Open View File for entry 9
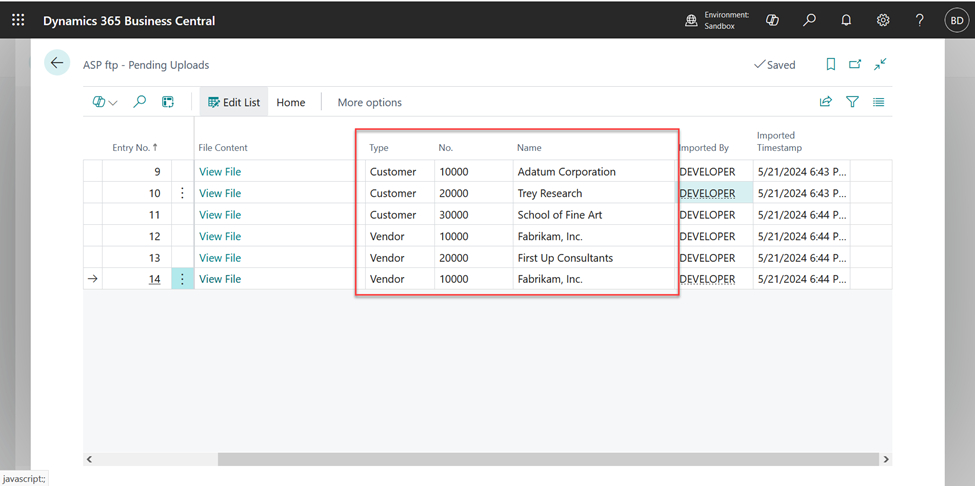 (x=220, y=172)
